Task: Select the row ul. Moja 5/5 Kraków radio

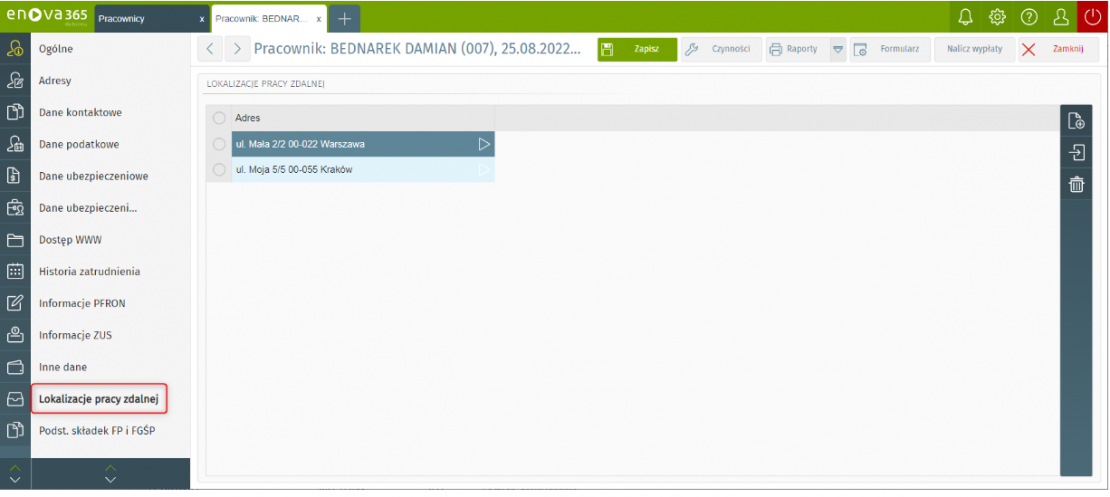Action: coord(219,170)
